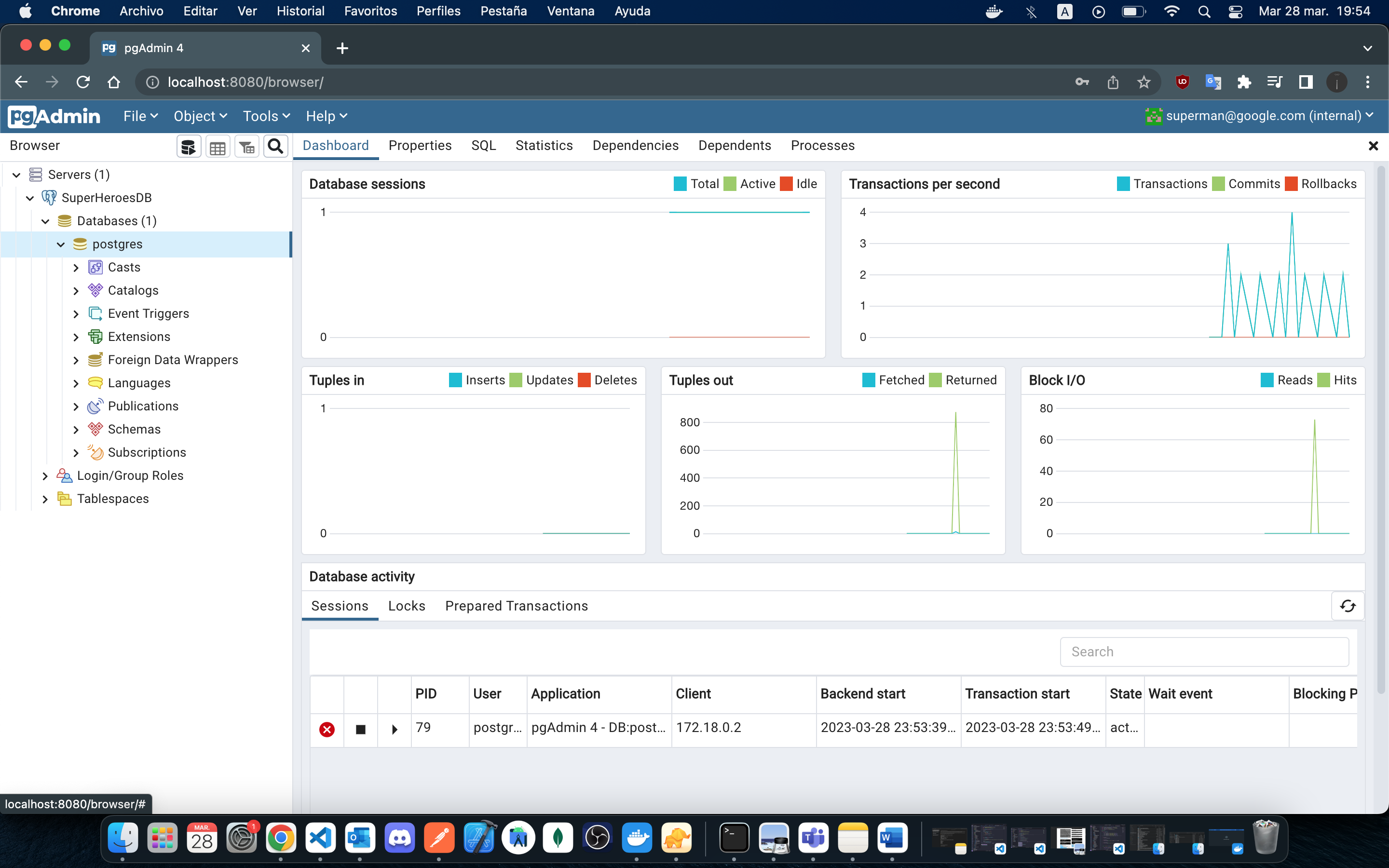
Task: Switch to the Locks tab
Action: pyautogui.click(x=407, y=606)
